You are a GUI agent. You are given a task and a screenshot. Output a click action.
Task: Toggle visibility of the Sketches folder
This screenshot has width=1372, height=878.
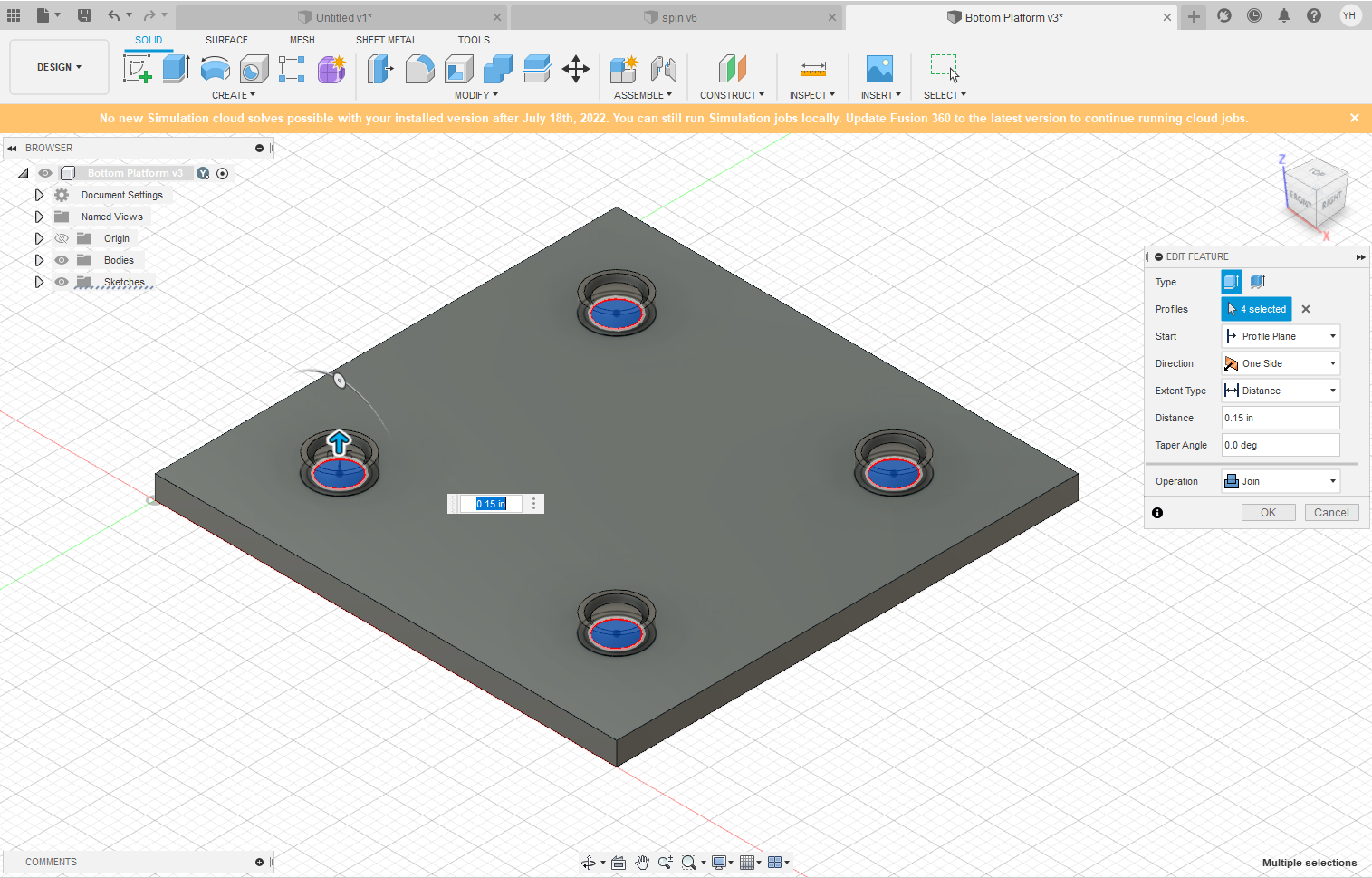(62, 282)
